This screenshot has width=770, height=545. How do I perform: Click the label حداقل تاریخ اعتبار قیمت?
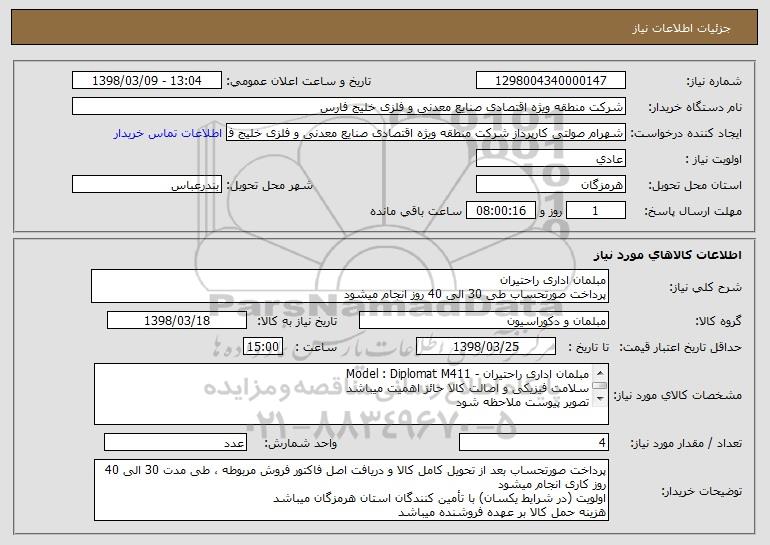point(680,347)
